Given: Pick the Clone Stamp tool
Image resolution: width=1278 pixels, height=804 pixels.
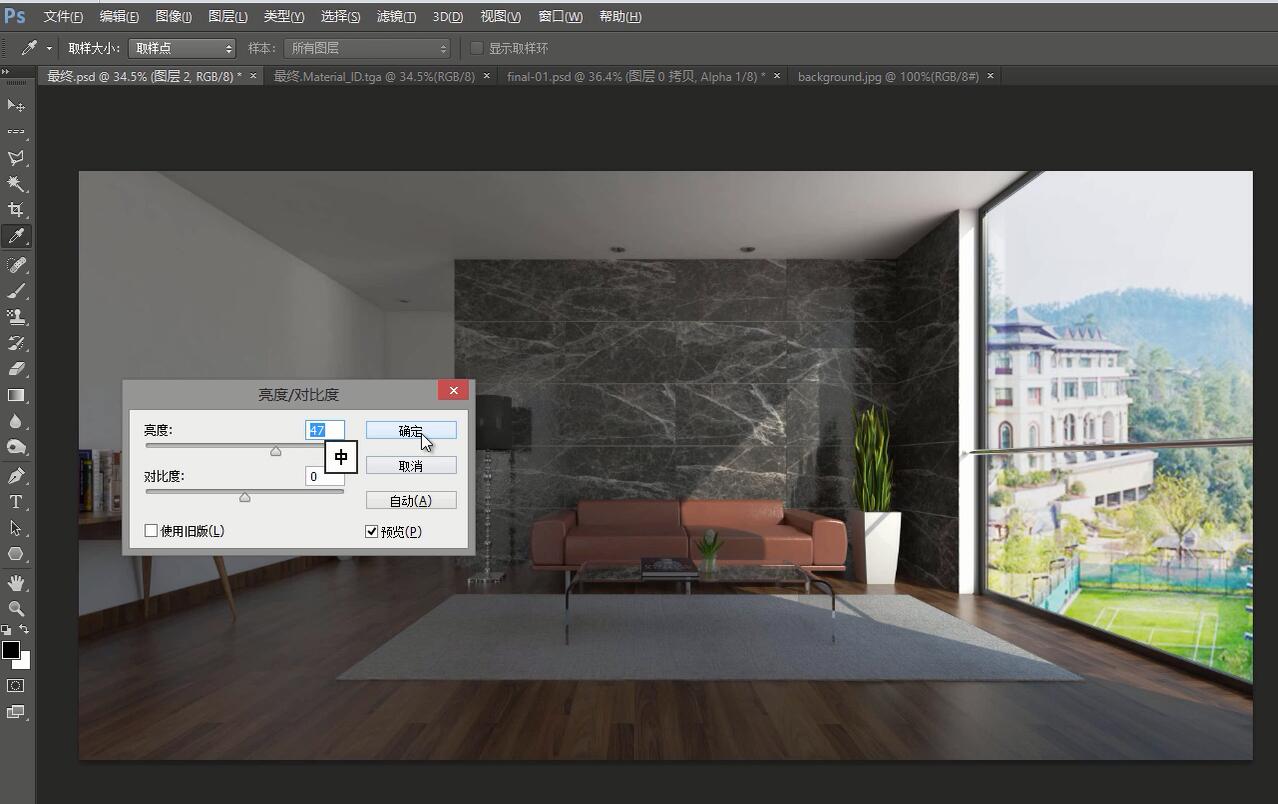Looking at the screenshot, I should (x=16, y=317).
